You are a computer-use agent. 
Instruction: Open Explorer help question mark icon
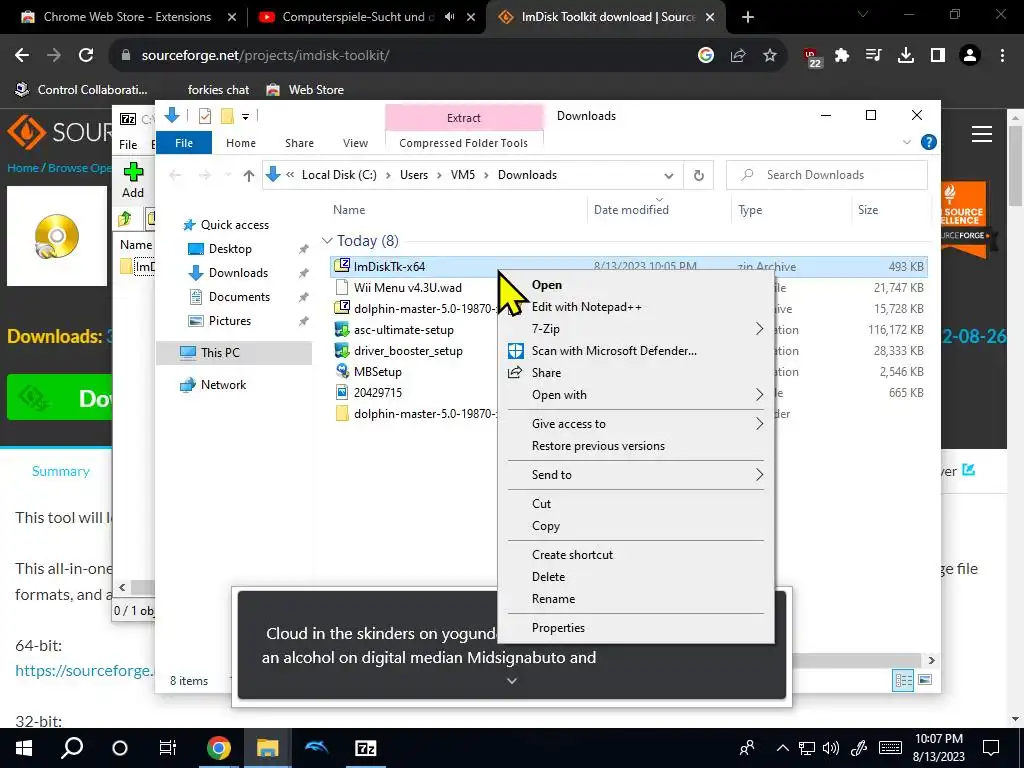tap(928, 142)
